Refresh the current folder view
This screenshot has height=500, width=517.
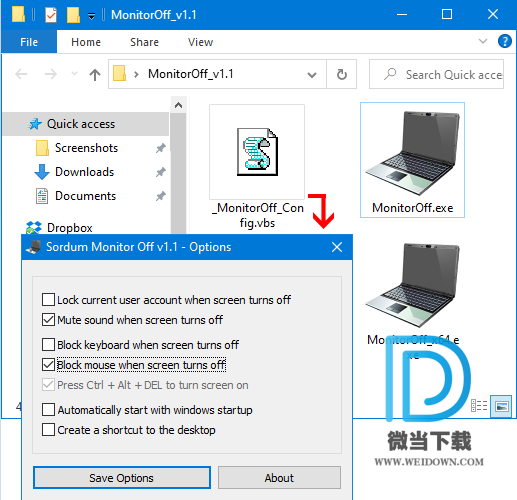coord(342,74)
